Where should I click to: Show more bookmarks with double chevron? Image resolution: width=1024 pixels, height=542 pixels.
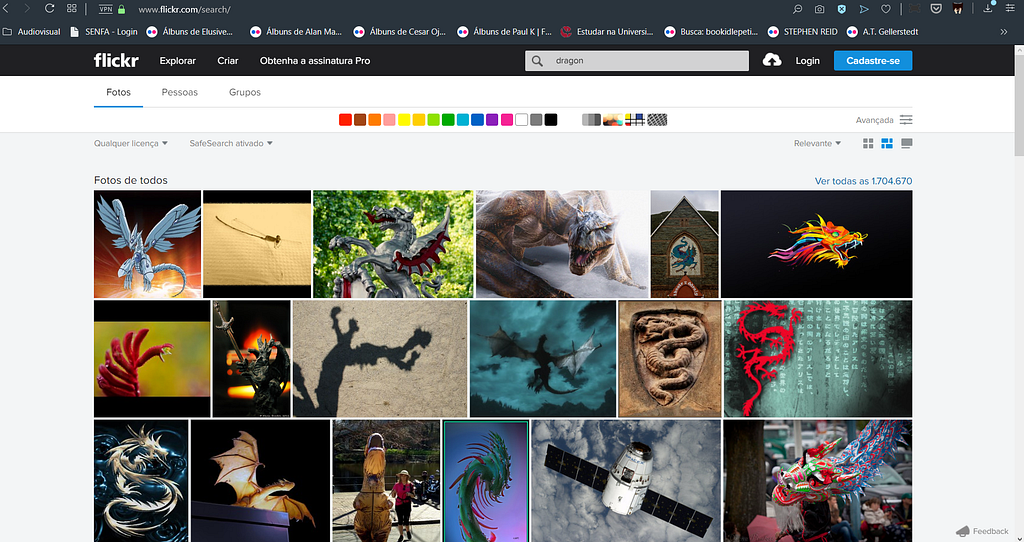pyautogui.click(x=1004, y=31)
